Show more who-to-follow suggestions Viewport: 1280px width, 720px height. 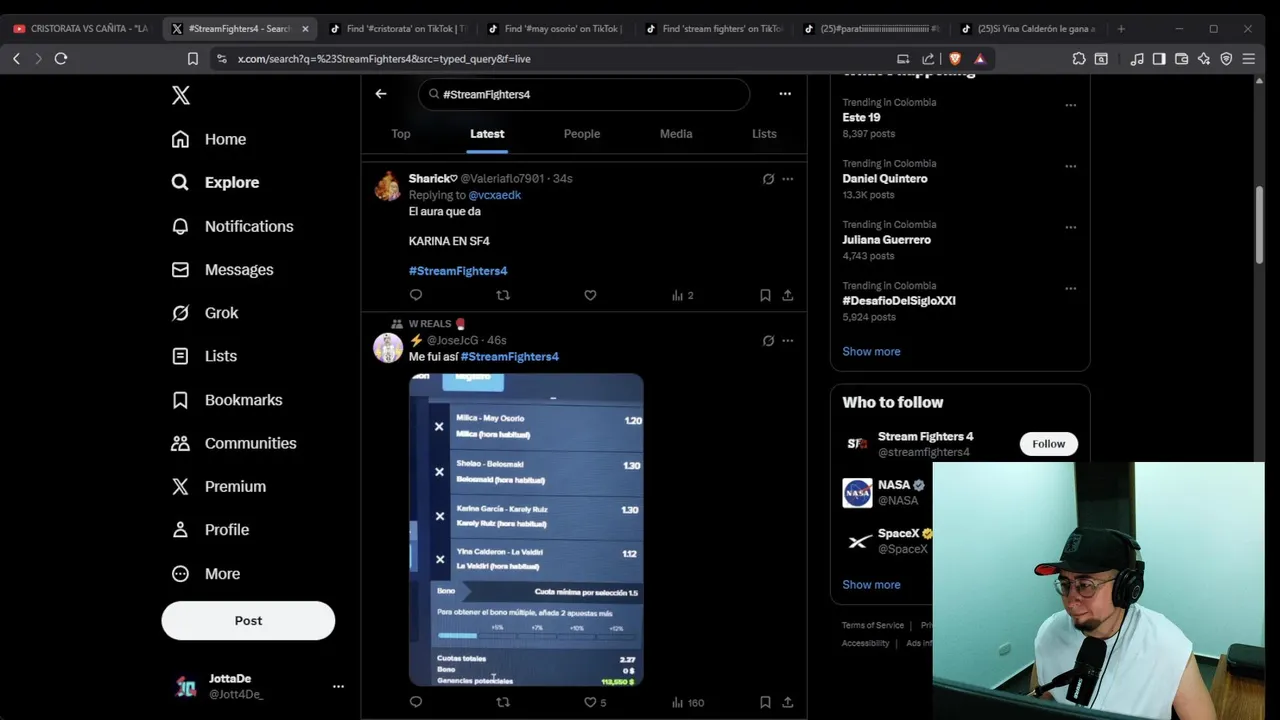[871, 585]
